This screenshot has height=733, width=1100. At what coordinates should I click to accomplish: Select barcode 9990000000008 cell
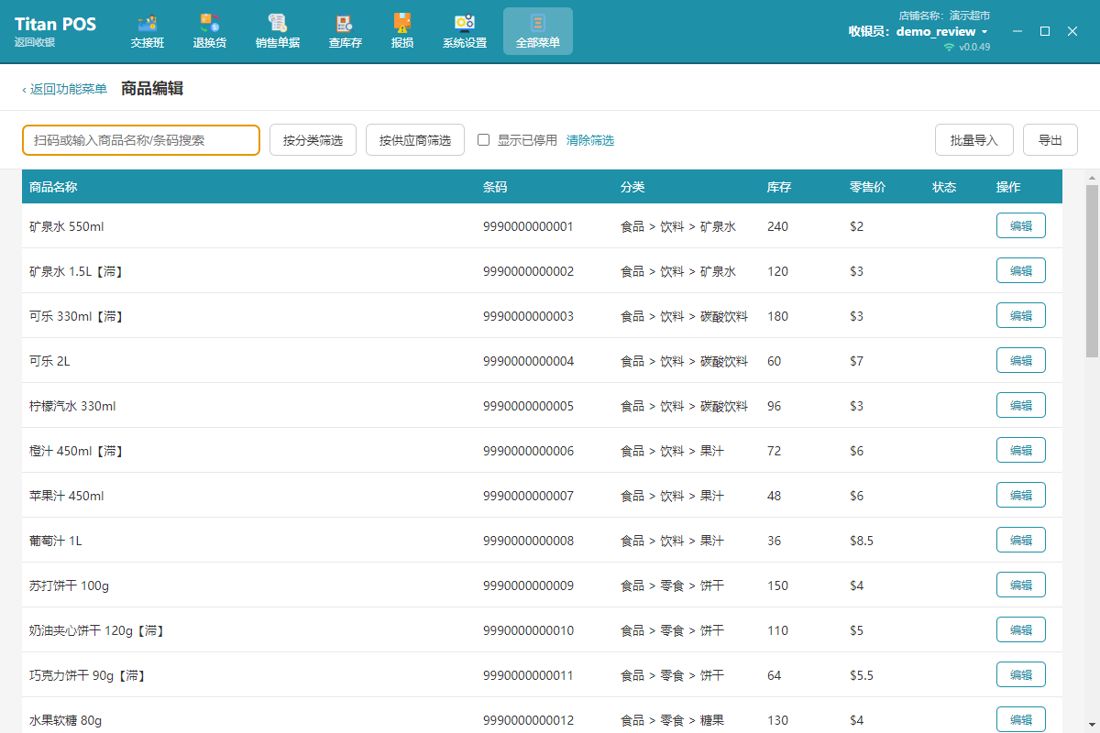(528, 541)
